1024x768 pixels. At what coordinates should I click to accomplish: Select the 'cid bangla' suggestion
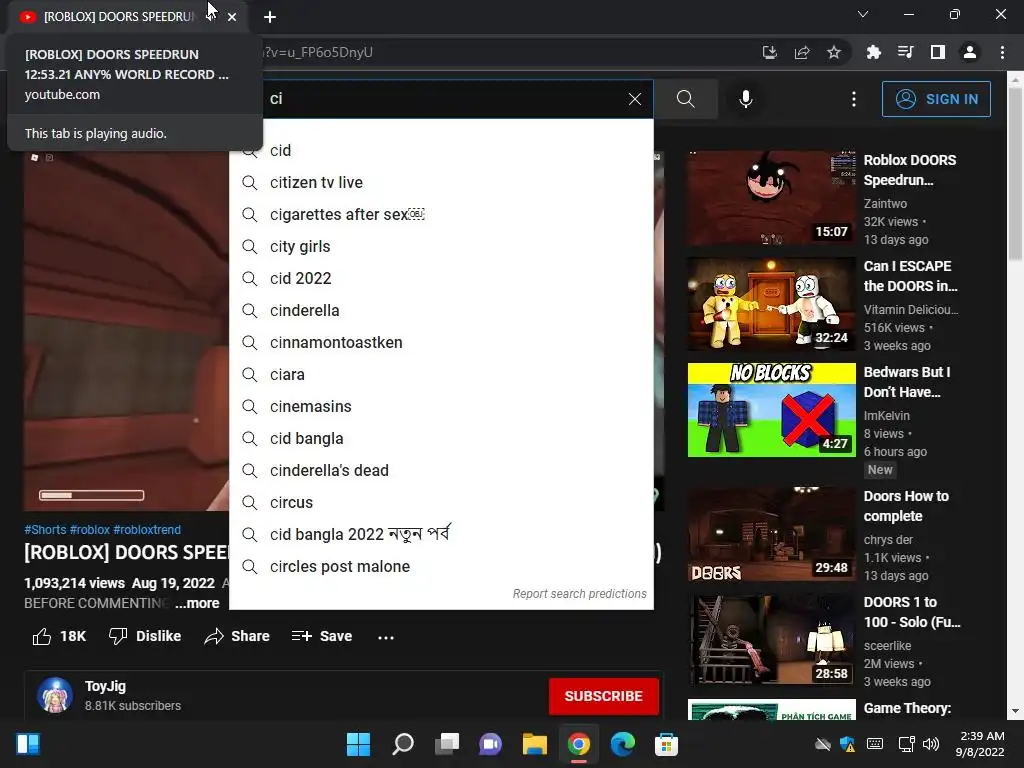pyautogui.click(x=441, y=438)
